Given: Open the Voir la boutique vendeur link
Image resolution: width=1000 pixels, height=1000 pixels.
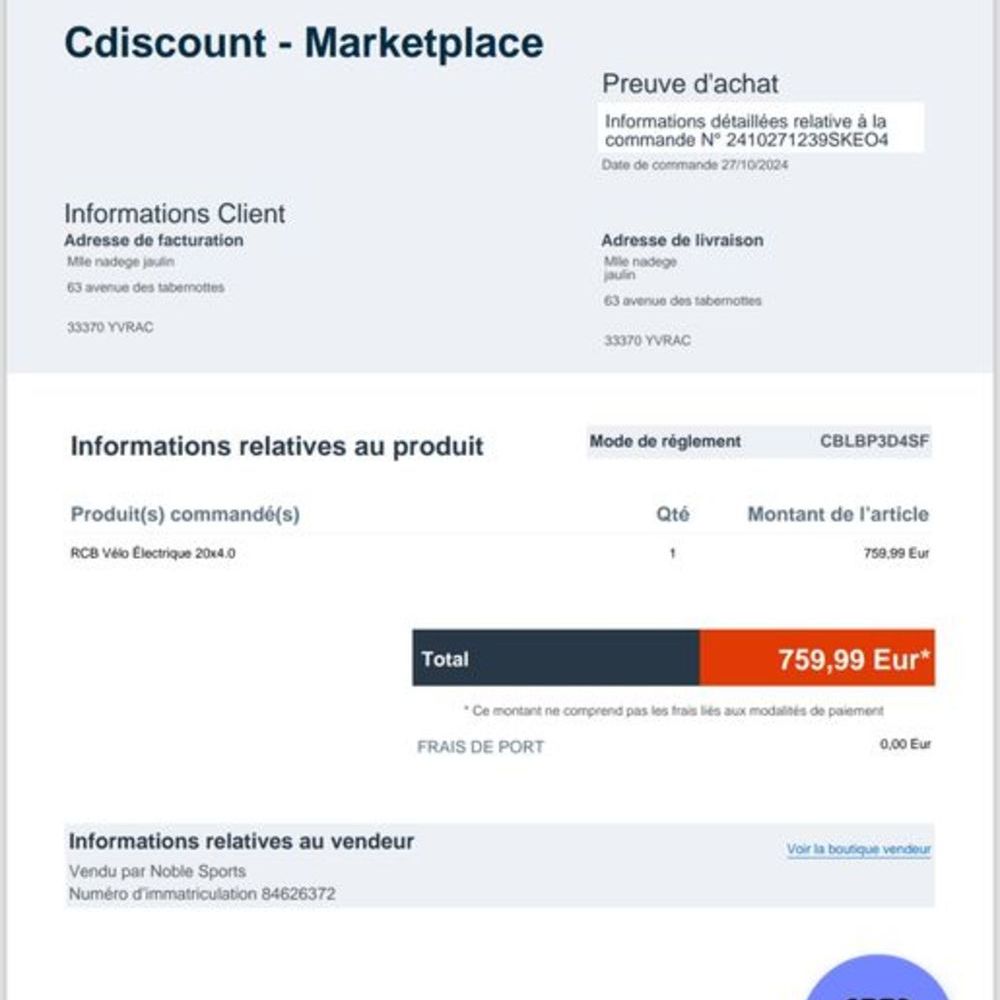Looking at the screenshot, I should [x=858, y=849].
